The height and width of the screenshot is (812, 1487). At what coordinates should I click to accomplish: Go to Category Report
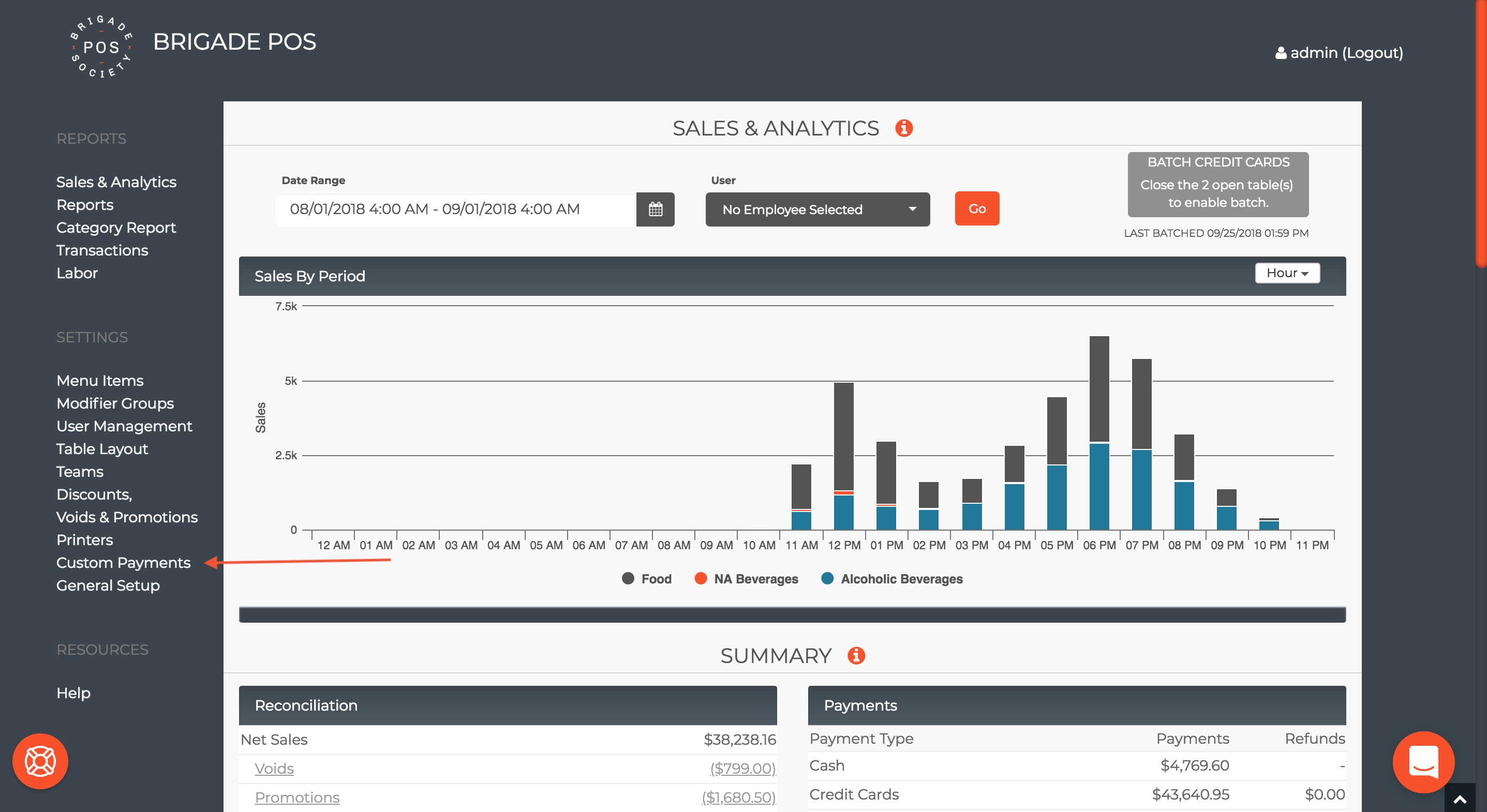pyautogui.click(x=115, y=228)
